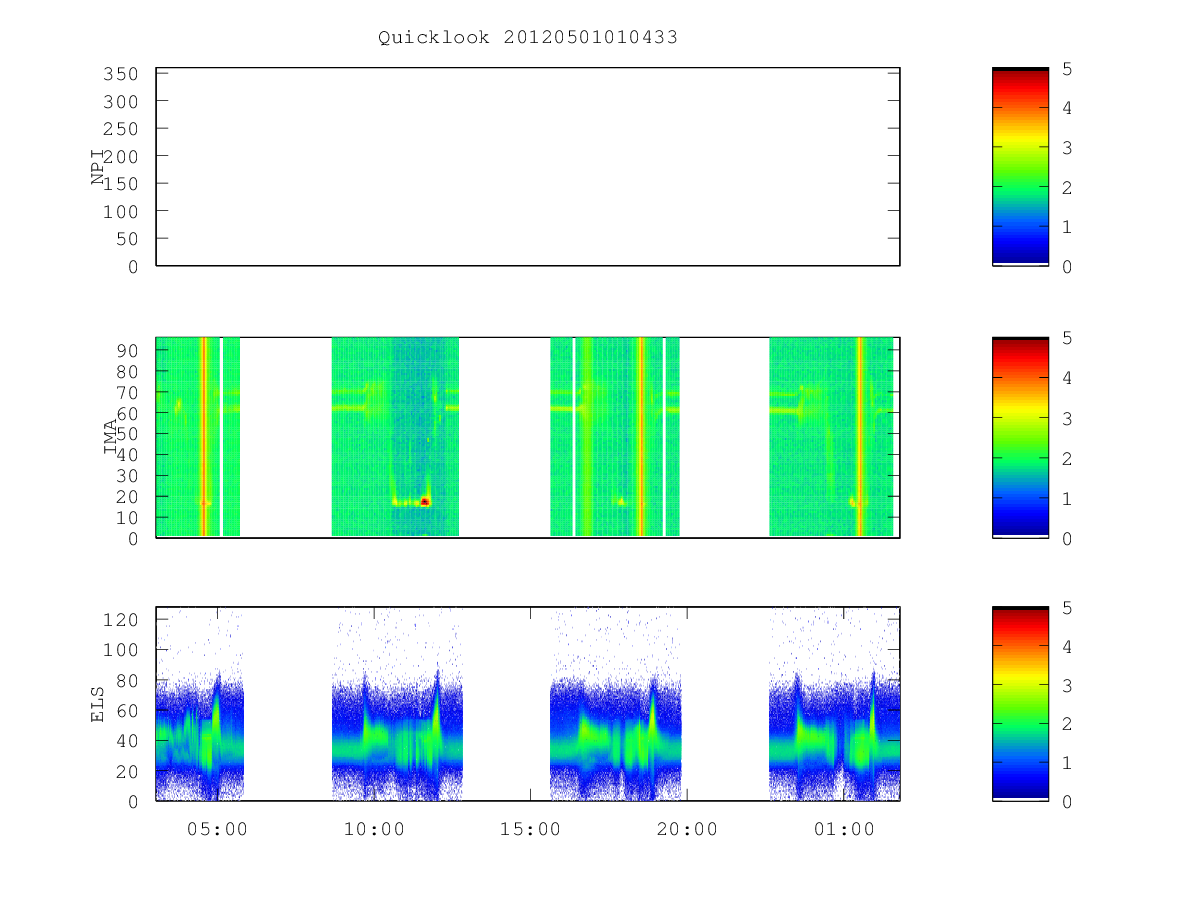
Task: Click the 5 label on NPI colorbar
Action: click(x=1068, y=69)
